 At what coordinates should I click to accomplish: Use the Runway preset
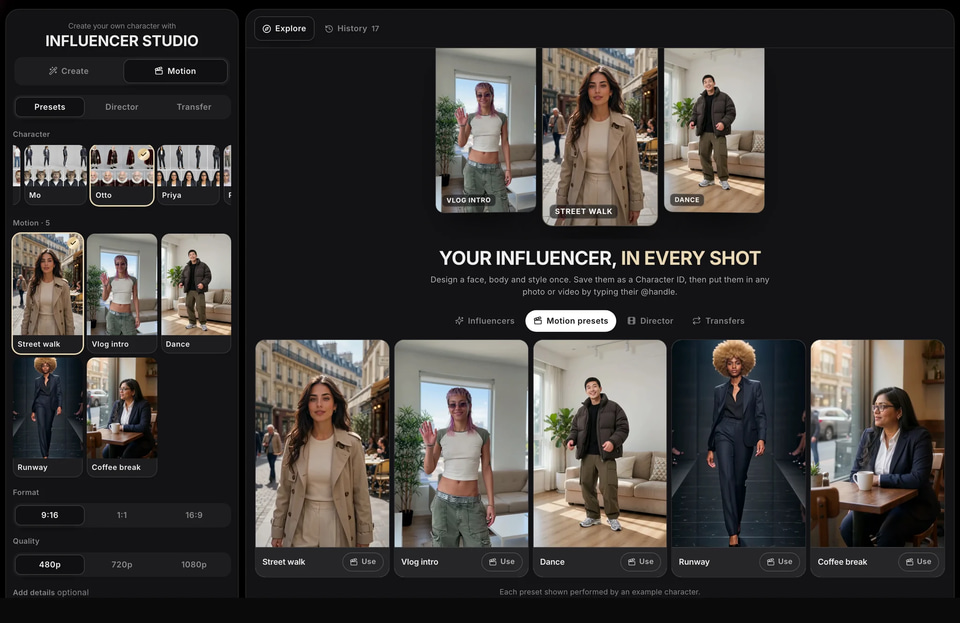[779, 562]
